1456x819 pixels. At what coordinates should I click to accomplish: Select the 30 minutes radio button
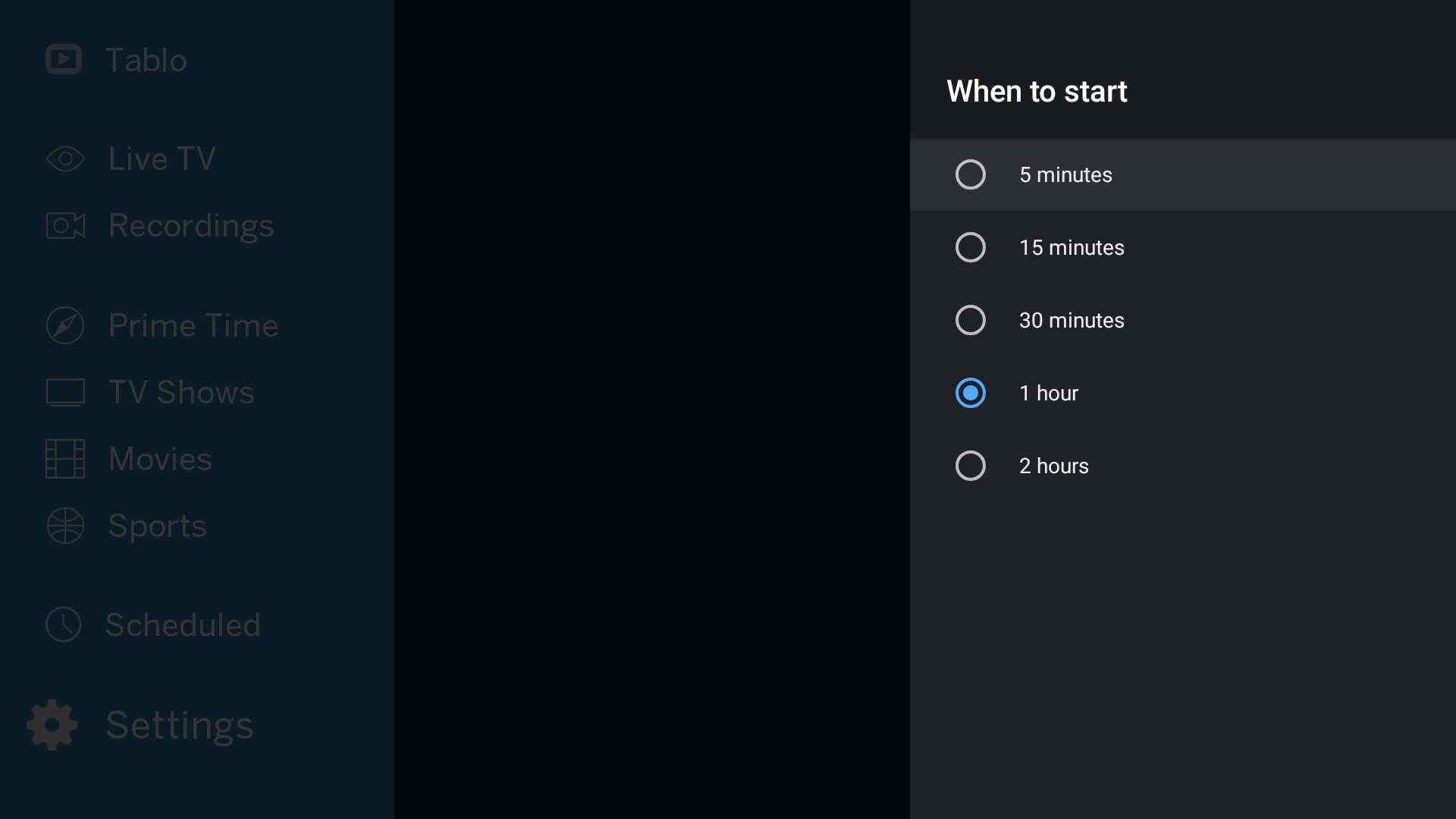971,320
